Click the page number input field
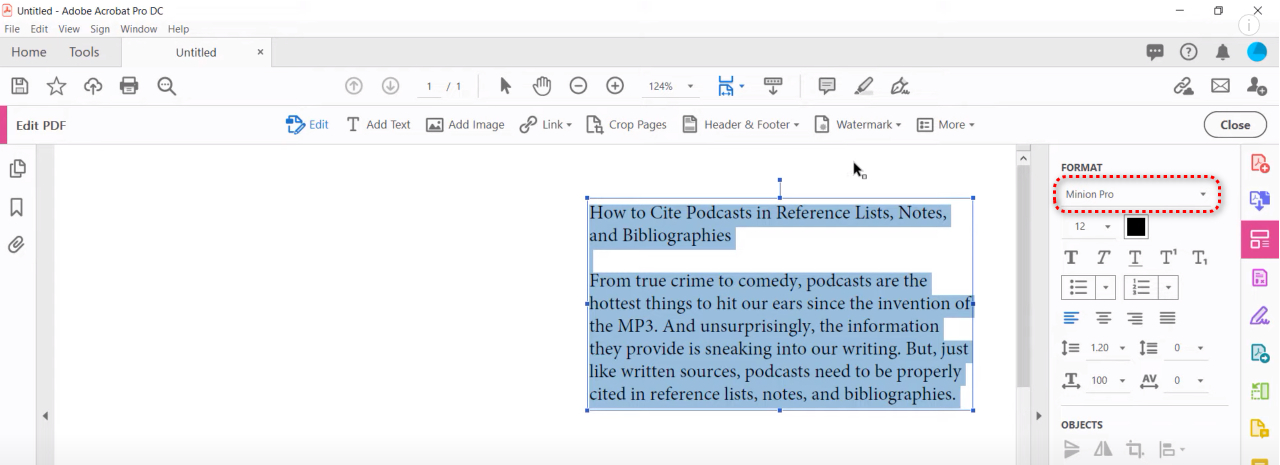1280x465 pixels. 429,87
